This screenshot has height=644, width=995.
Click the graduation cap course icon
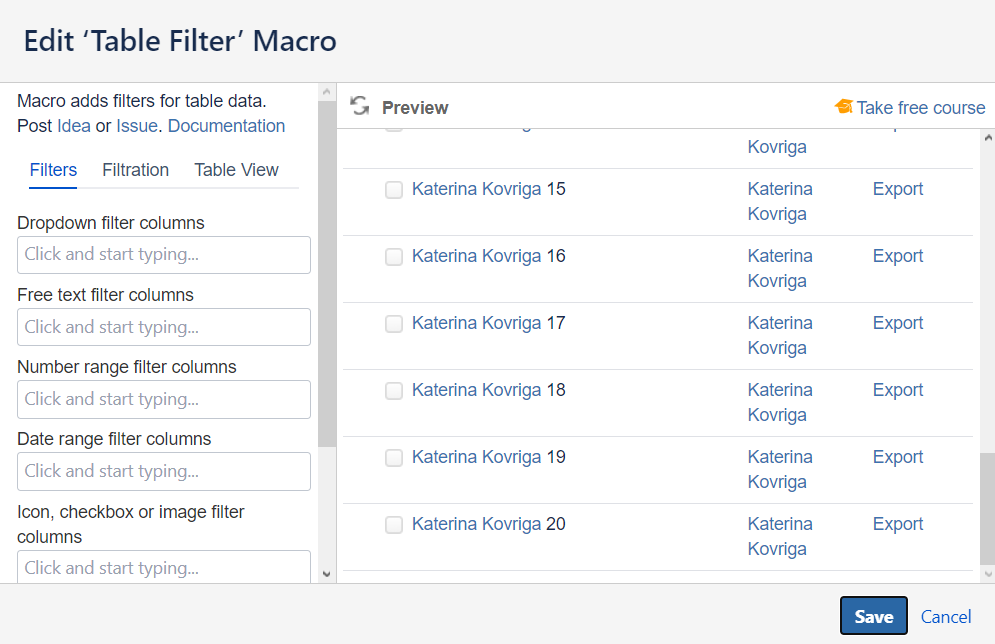(x=844, y=107)
